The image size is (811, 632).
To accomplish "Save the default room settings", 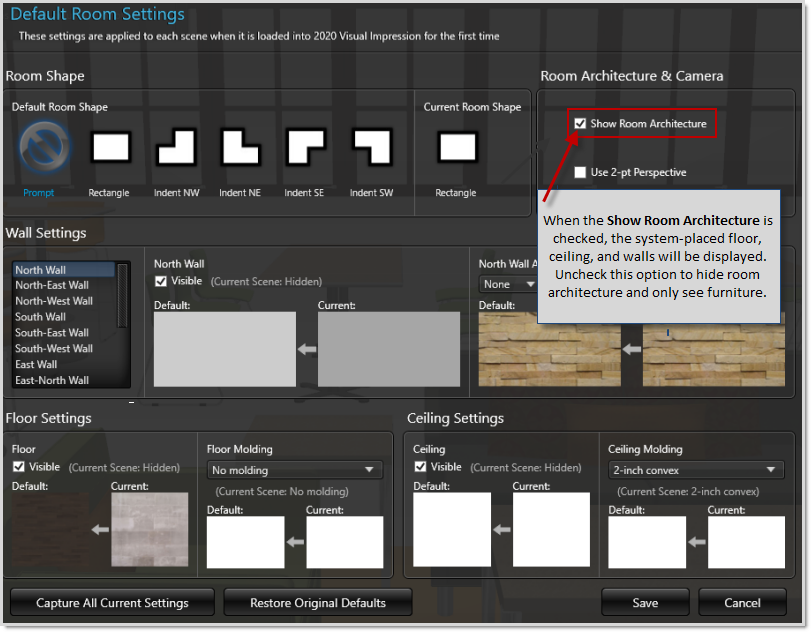I will pyautogui.click(x=645, y=603).
